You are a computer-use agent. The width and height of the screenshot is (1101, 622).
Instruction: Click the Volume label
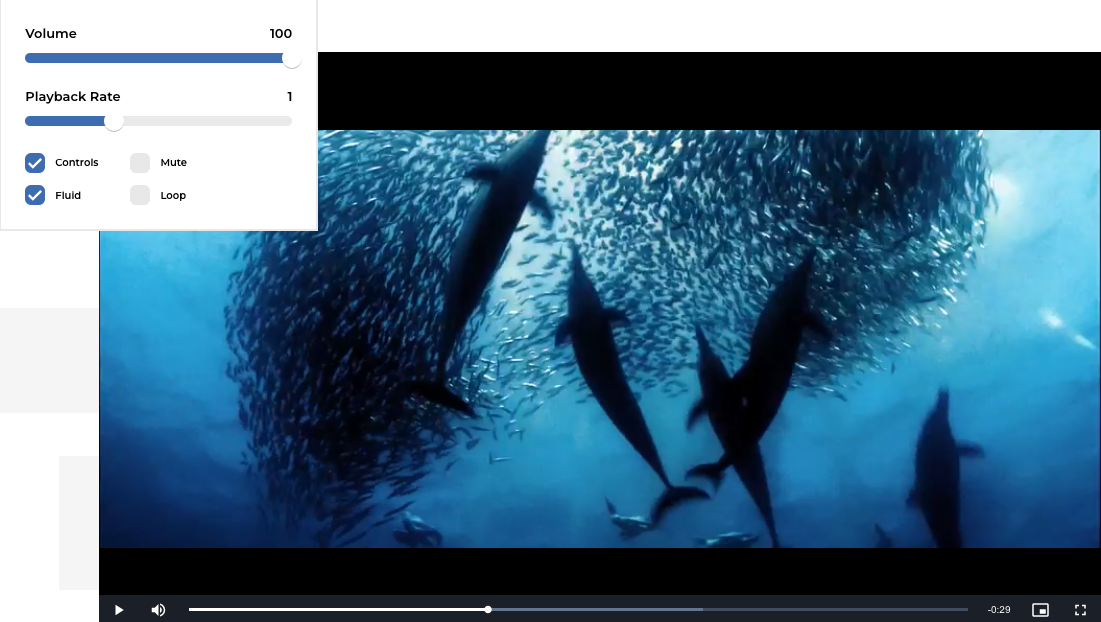[x=51, y=33]
